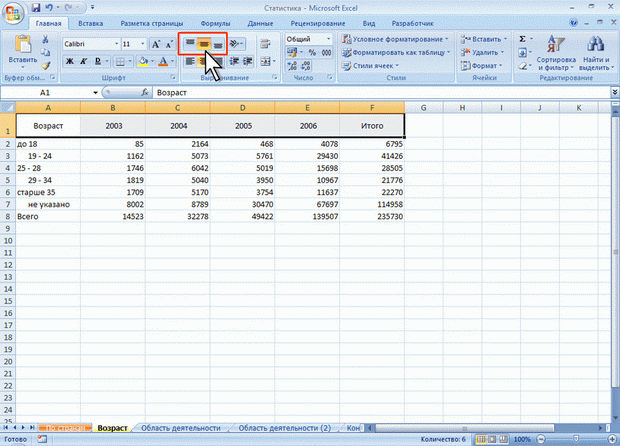Open the Общий number format dropdown

click(328, 39)
